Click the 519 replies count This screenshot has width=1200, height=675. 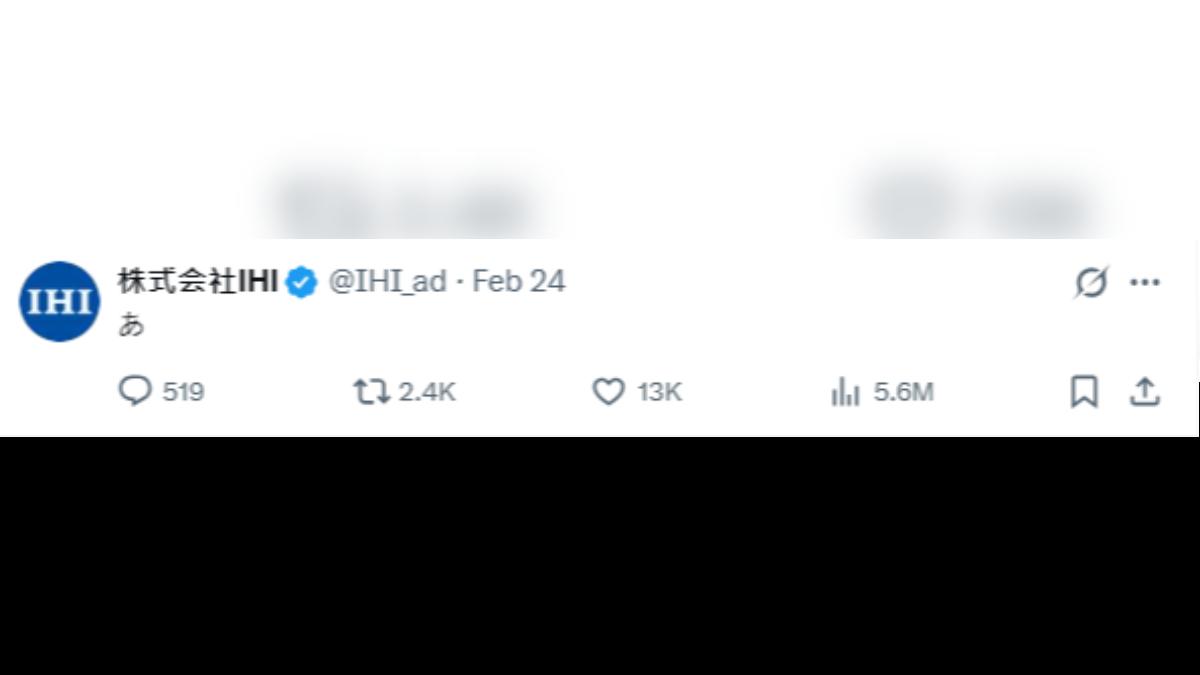[183, 392]
